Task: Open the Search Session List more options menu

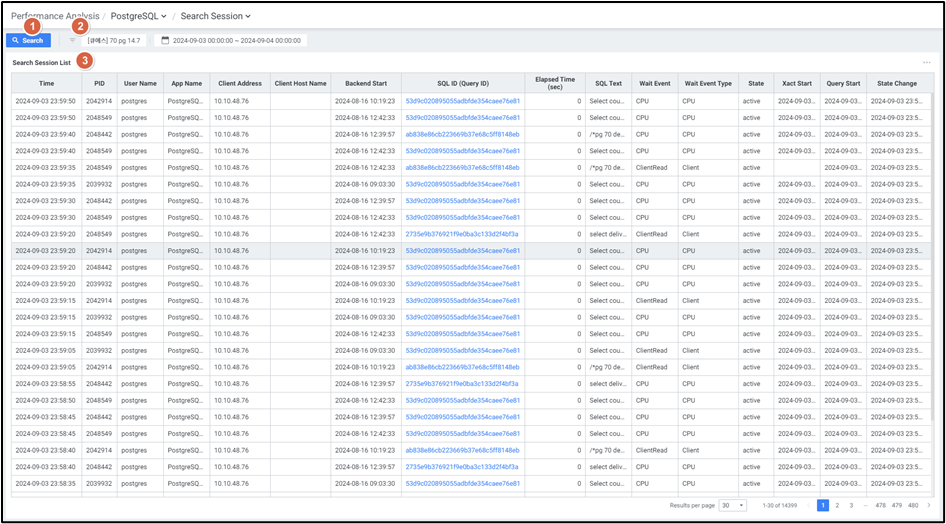Action: 926,63
